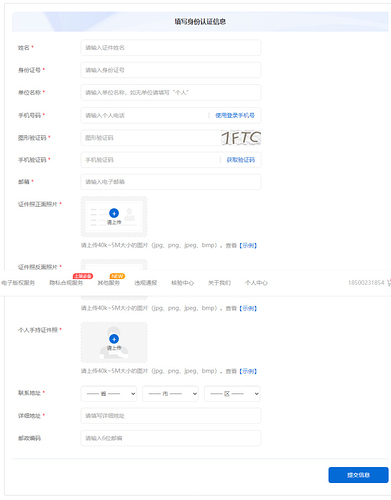Image resolution: width=391 pixels, height=500 pixels.
Task: Open the 电子版权服务 menu item
Action: [18, 283]
